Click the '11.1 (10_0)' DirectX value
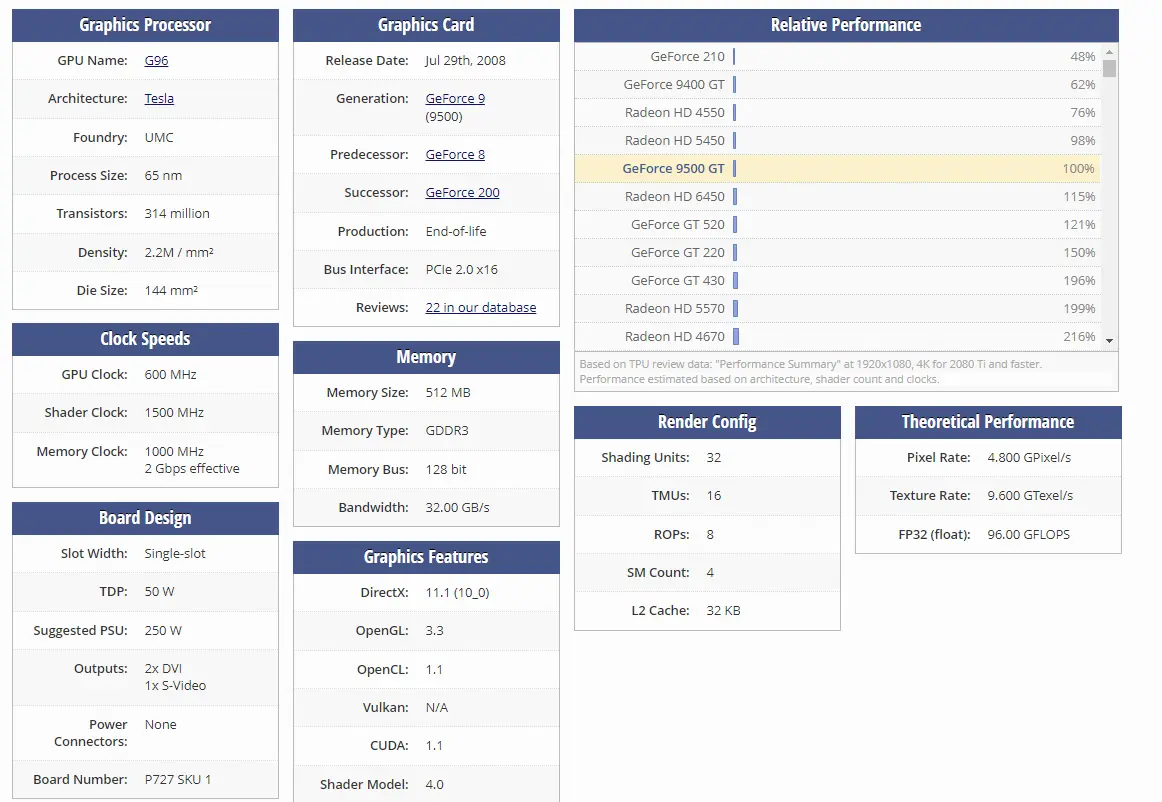The width and height of the screenshot is (1162, 802). click(457, 593)
